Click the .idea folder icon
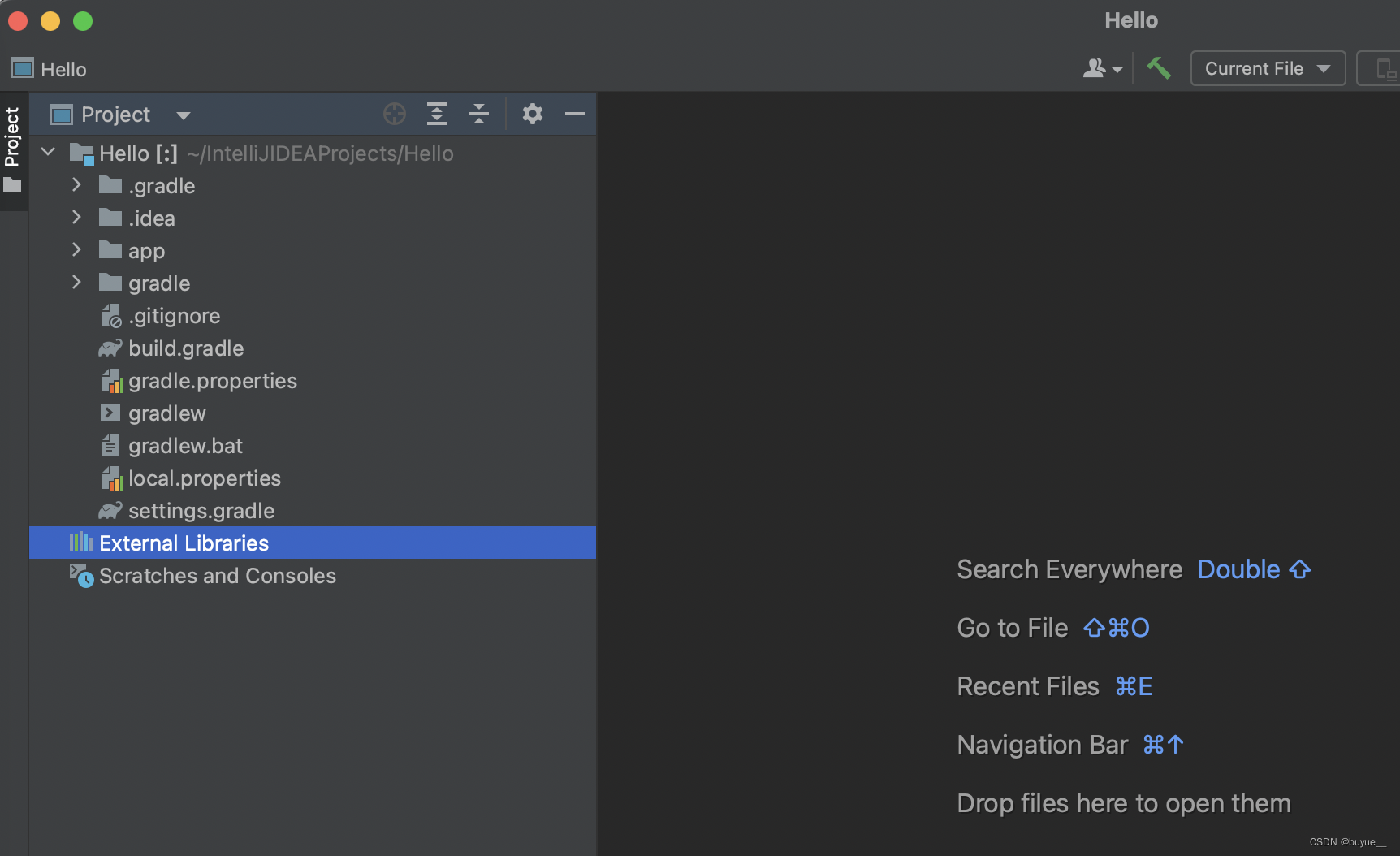This screenshot has height=856, width=1400. click(110, 217)
